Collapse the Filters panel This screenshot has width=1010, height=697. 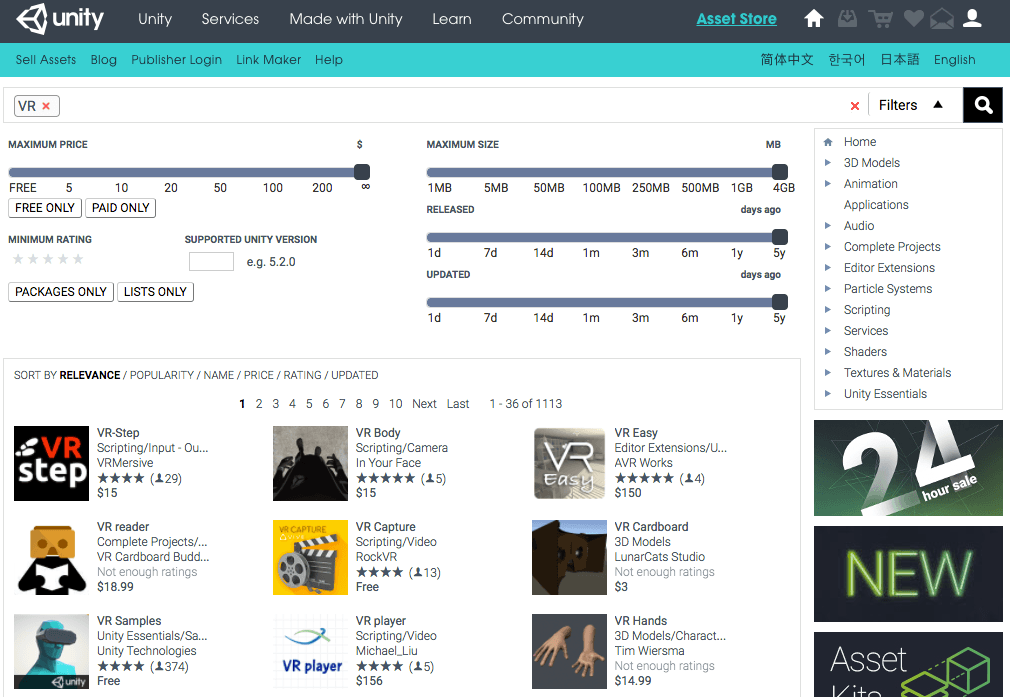tap(910, 105)
